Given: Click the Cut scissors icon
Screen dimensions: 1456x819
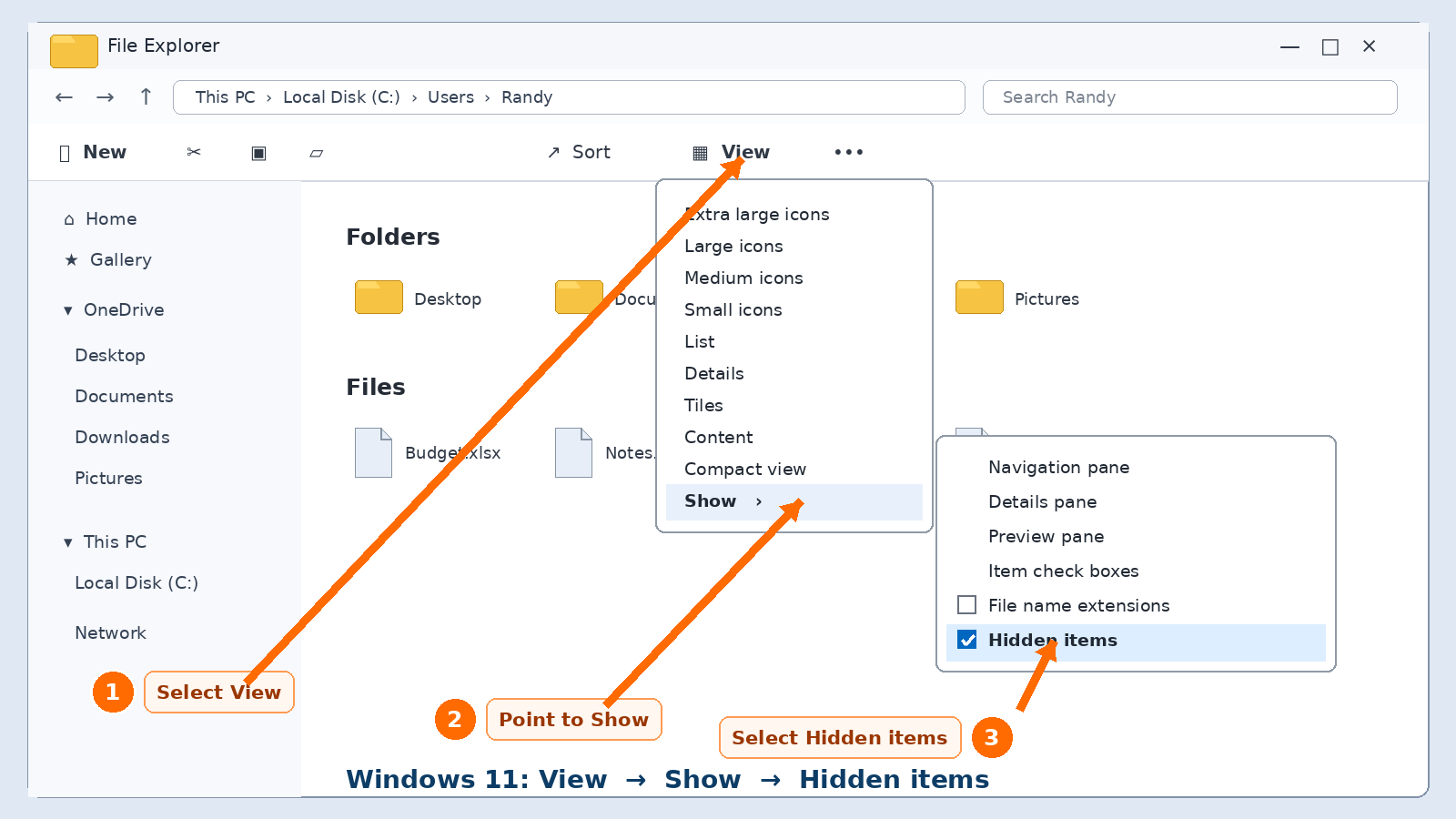Looking at the screenshot, I should pos(194,152).
